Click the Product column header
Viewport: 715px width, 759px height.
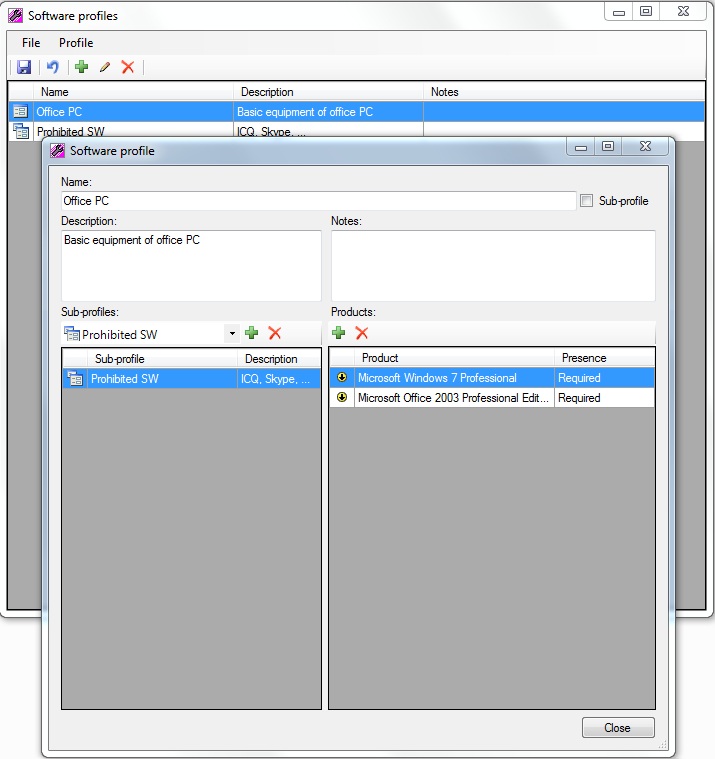pyautogui.click(x=454, y=358)
